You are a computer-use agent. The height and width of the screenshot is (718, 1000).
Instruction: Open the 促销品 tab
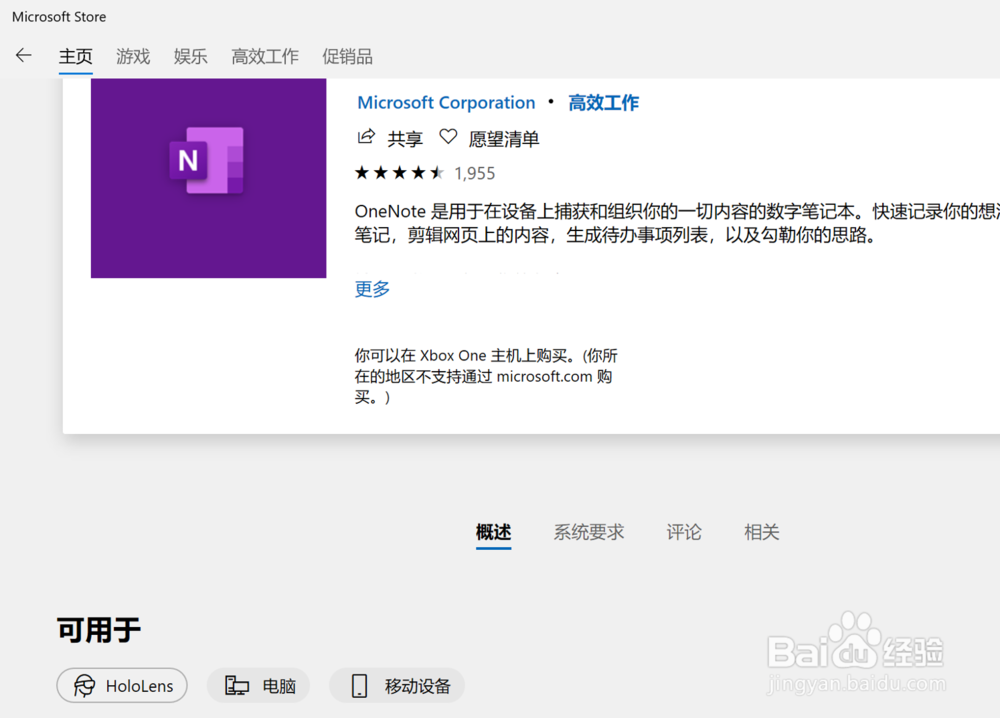point(347,56)
